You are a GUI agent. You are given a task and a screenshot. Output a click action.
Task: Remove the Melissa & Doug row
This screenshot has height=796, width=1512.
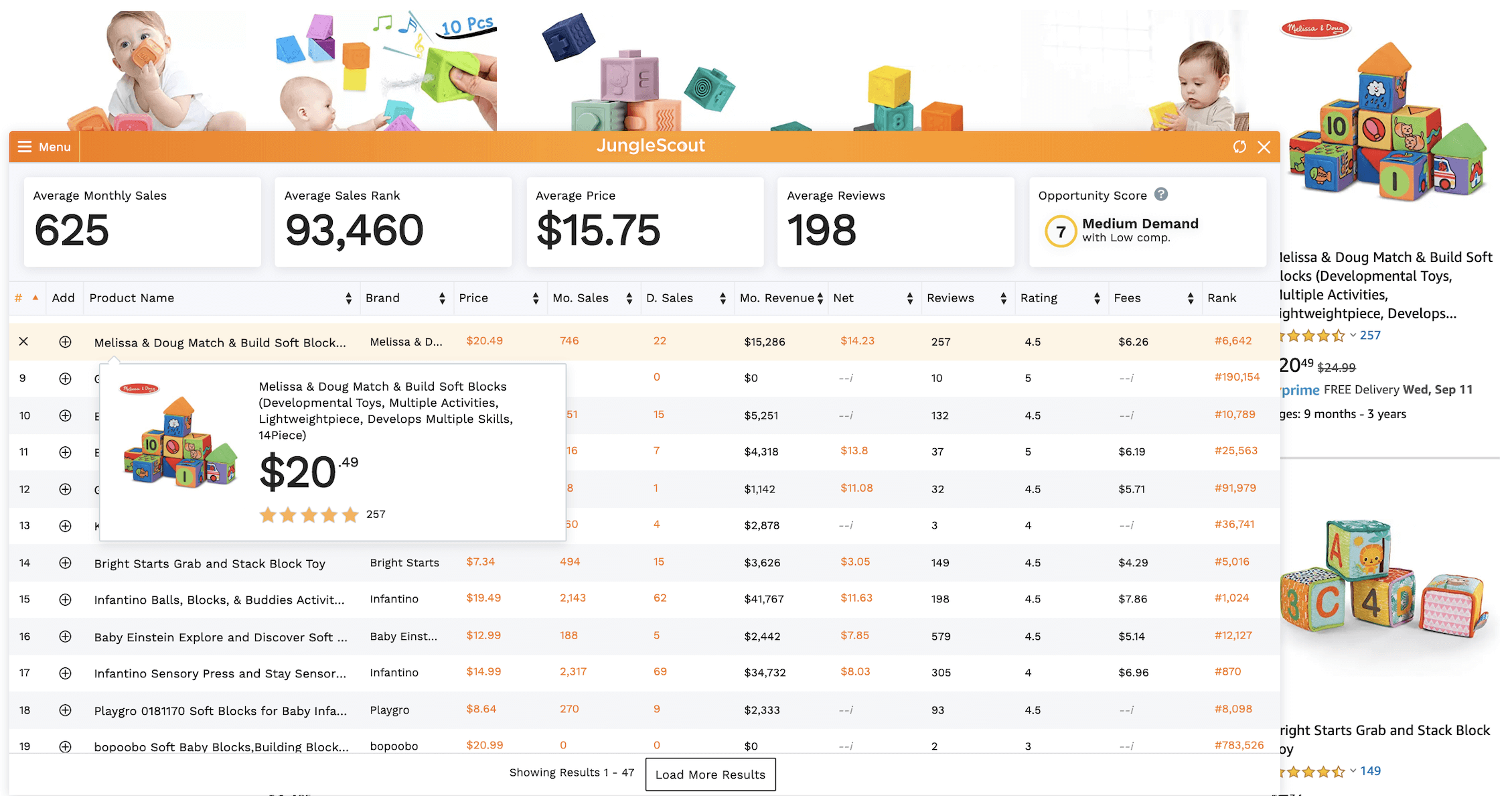(23, 342)
